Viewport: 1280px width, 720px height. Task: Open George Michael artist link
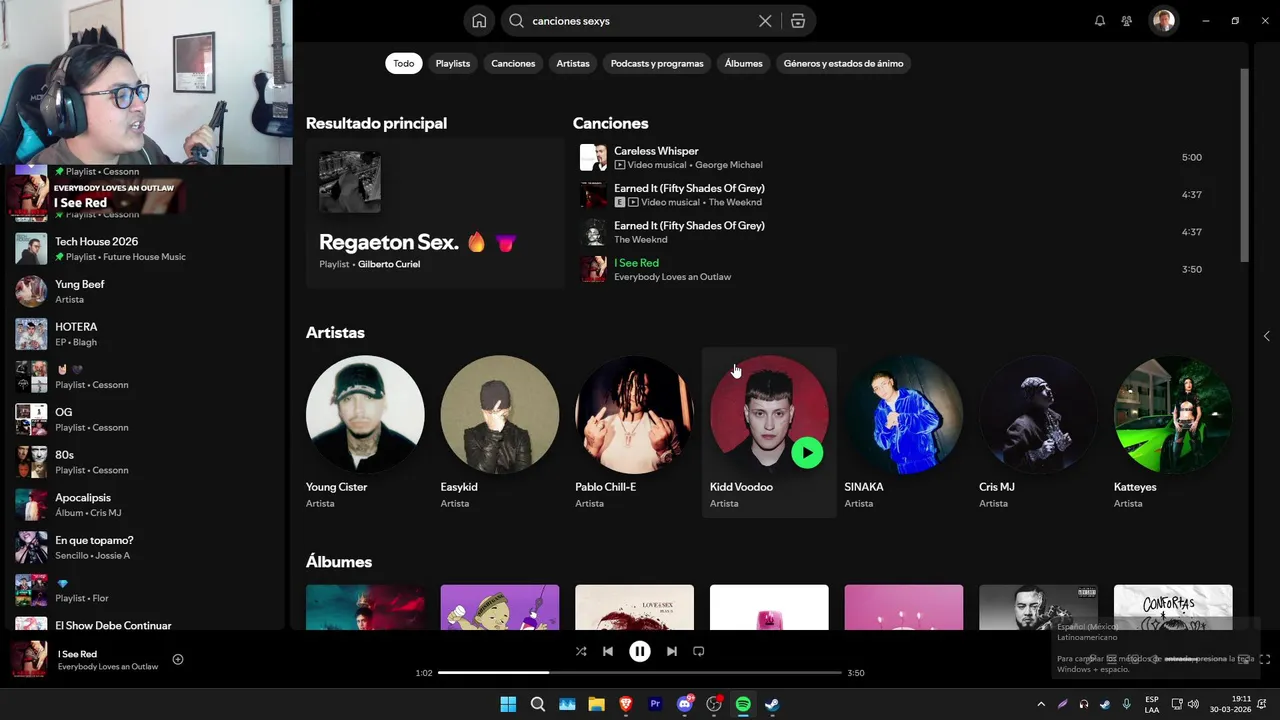[x=729, y=165]
